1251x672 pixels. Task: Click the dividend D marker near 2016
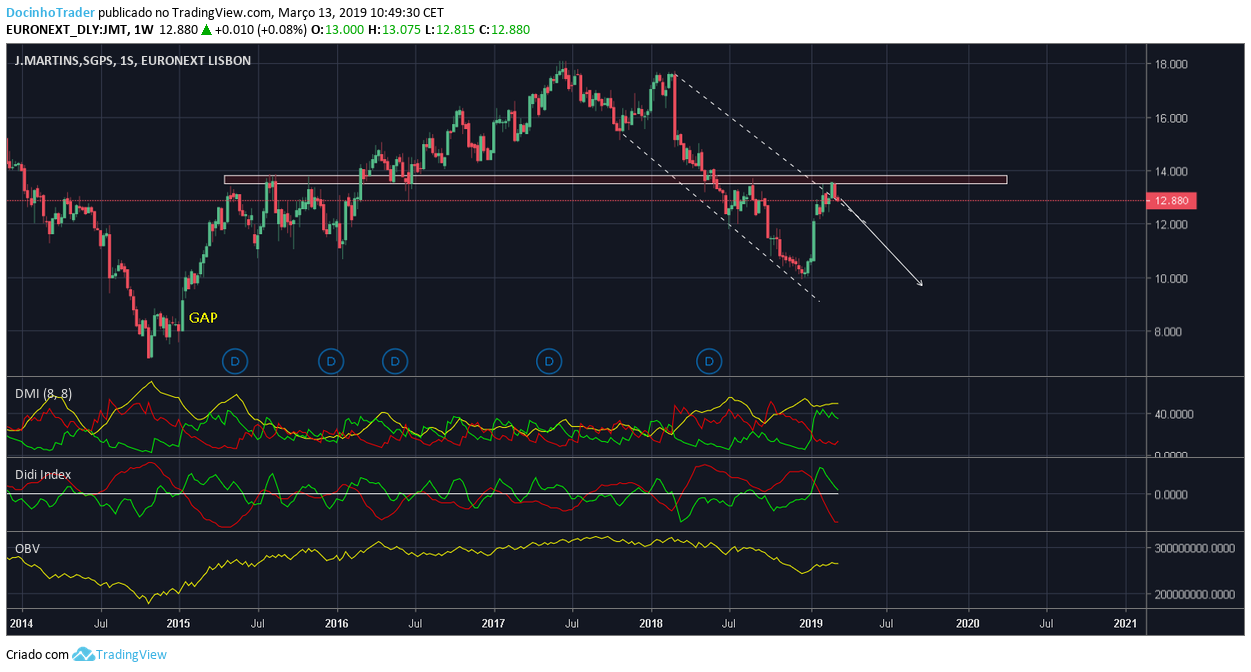331,360
